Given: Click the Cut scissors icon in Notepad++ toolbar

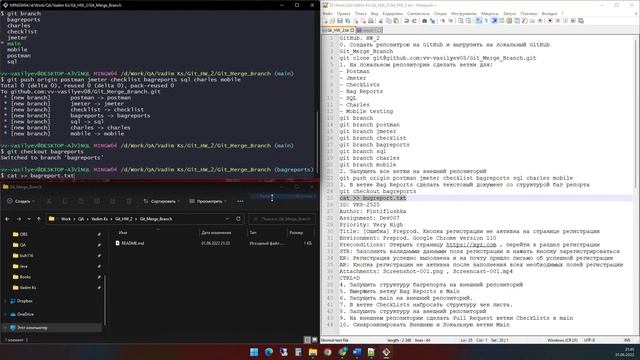Looking at the screenshot, I should tap(380, 21).
